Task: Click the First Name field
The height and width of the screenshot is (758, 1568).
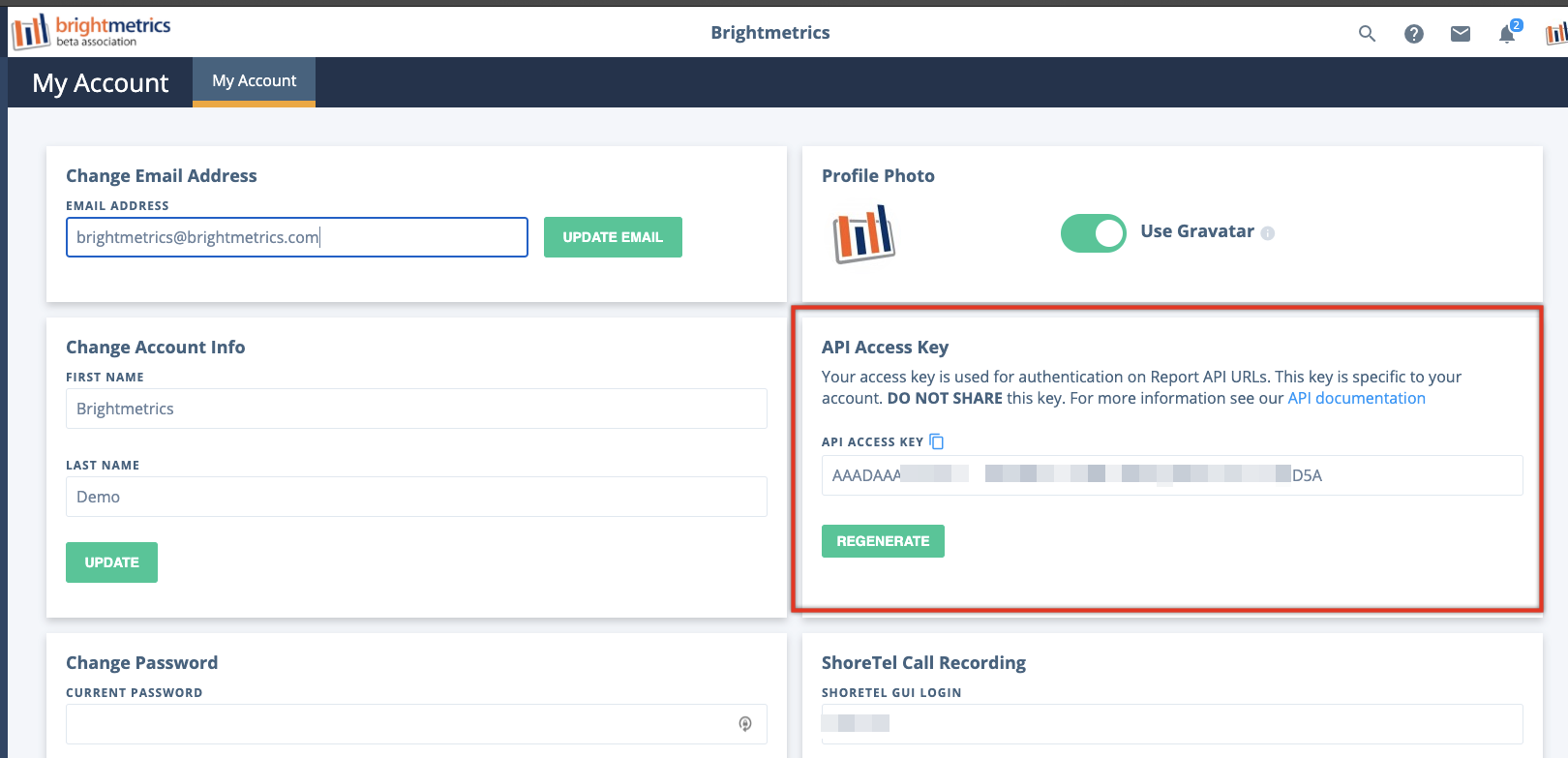Action: 416,409
